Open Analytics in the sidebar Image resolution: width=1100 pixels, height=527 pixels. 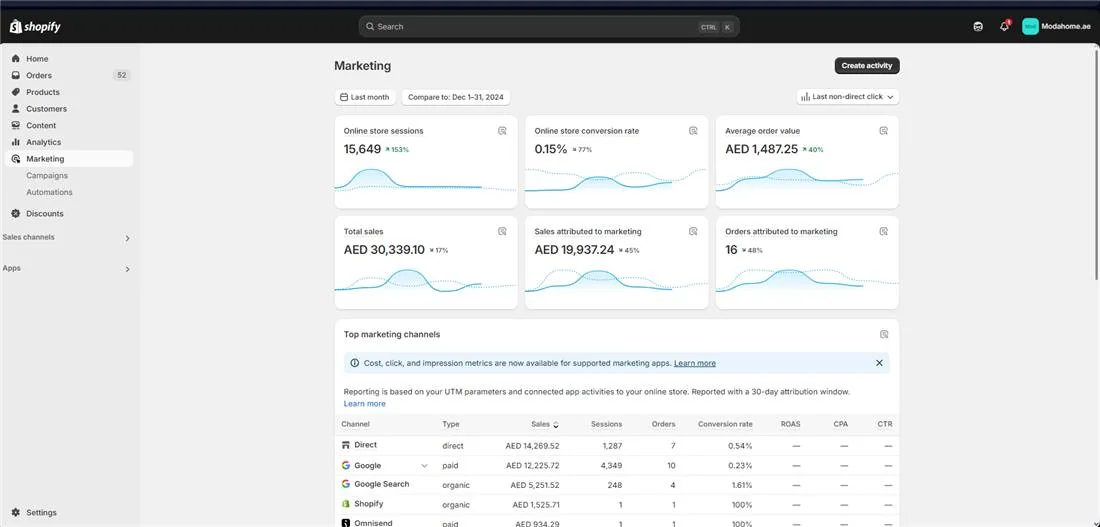(68, 142)
